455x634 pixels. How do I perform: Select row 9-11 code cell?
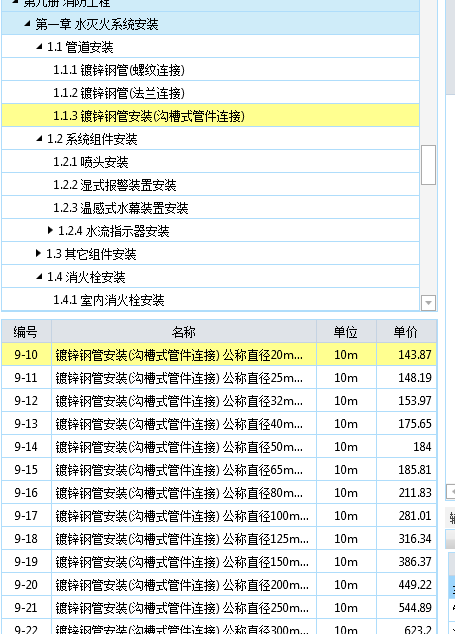[26, 378]
